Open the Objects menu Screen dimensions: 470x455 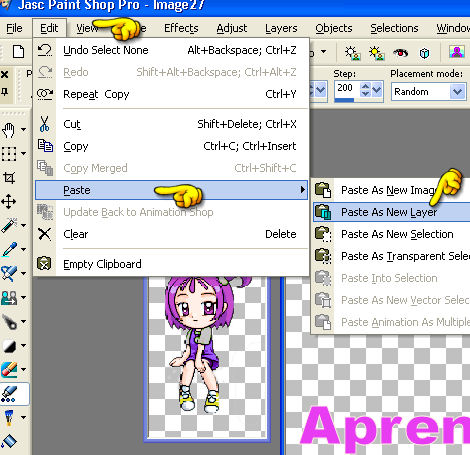coord(334,28)
